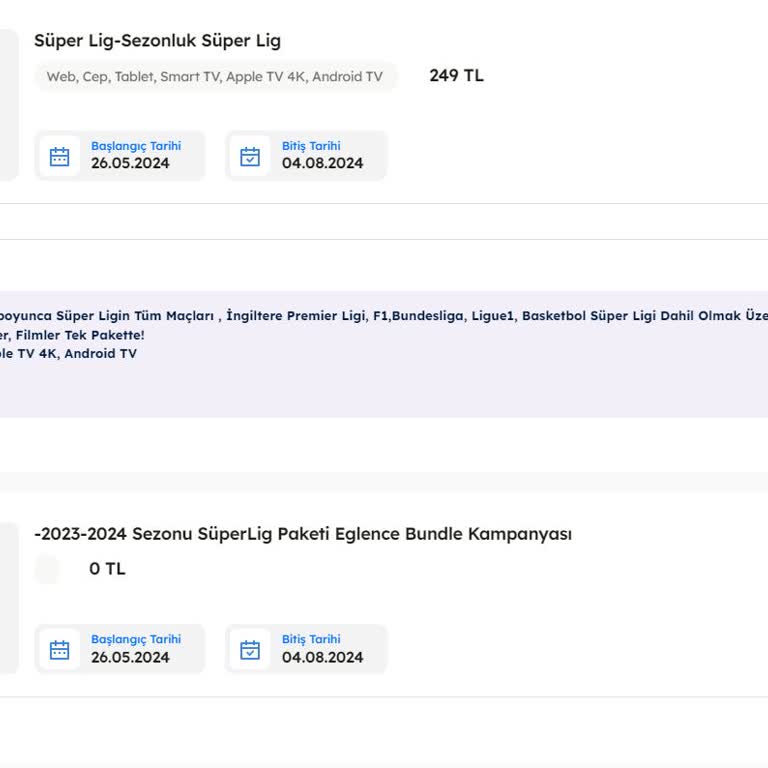
Task: Select 26.05.2024 start date in Eglence Bundle card
Action: tap(130, 658)
